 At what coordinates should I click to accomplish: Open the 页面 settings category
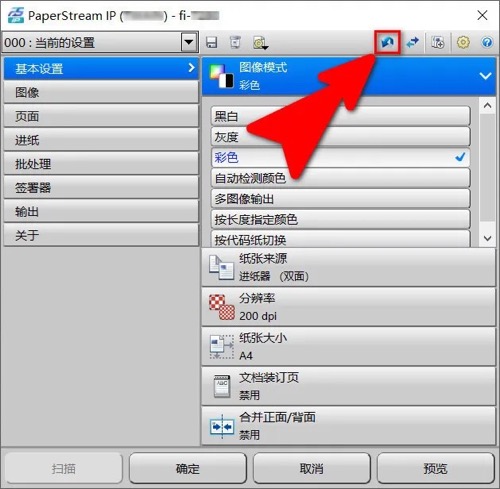[x=101, y=116]
